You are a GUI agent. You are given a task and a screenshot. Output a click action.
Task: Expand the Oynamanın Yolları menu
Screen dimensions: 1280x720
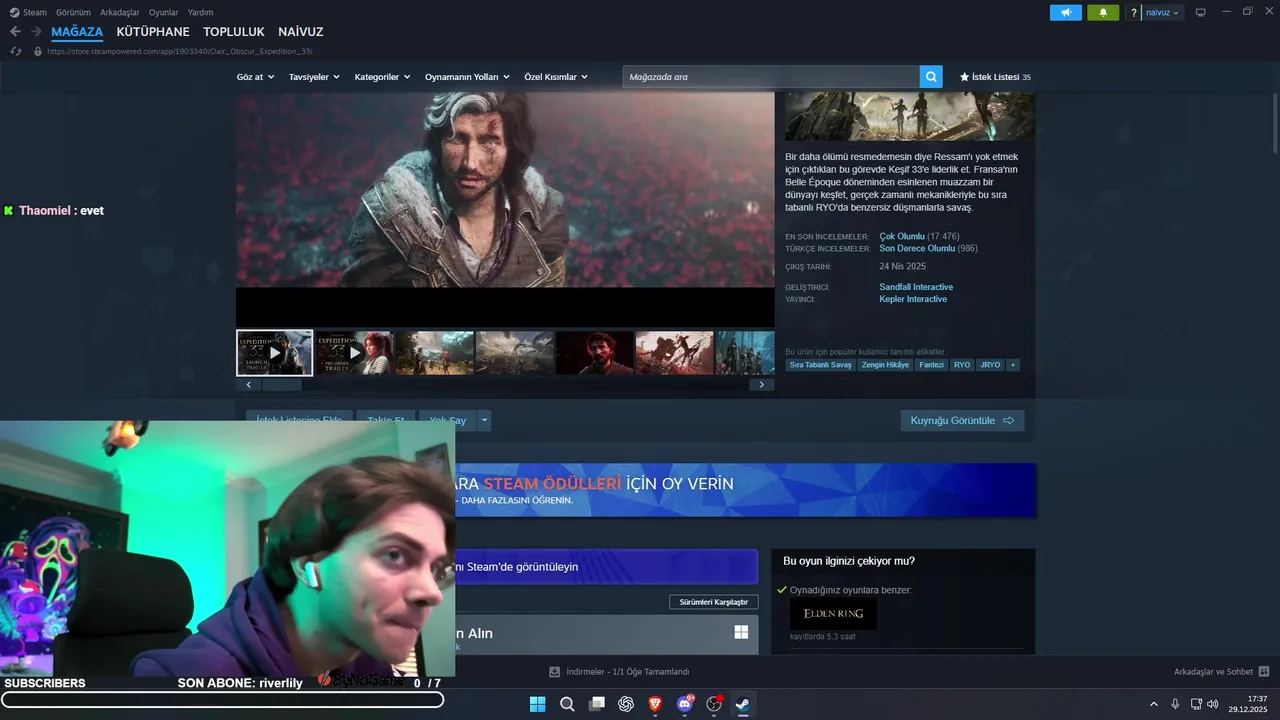(x=467, y=77)
